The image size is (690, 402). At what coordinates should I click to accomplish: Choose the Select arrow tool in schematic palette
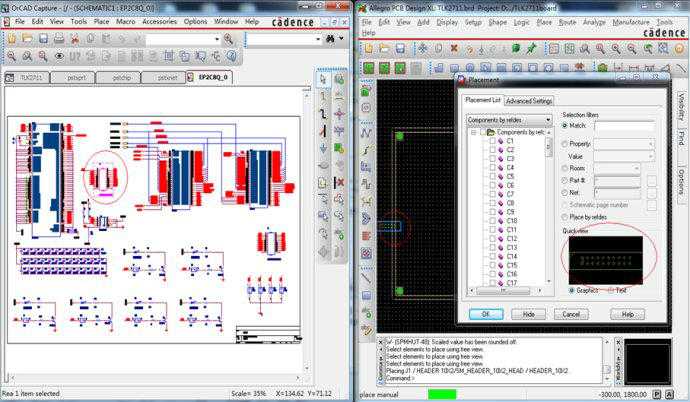(x=323, y=79)
